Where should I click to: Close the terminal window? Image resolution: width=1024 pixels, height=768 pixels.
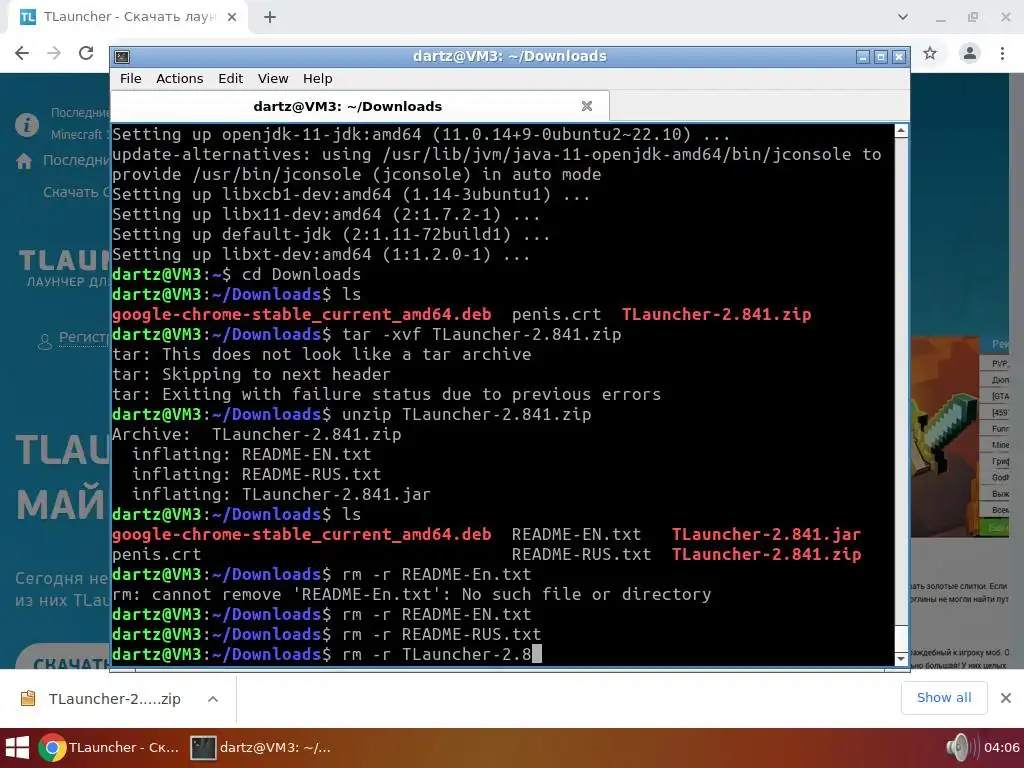pos(899,57)
